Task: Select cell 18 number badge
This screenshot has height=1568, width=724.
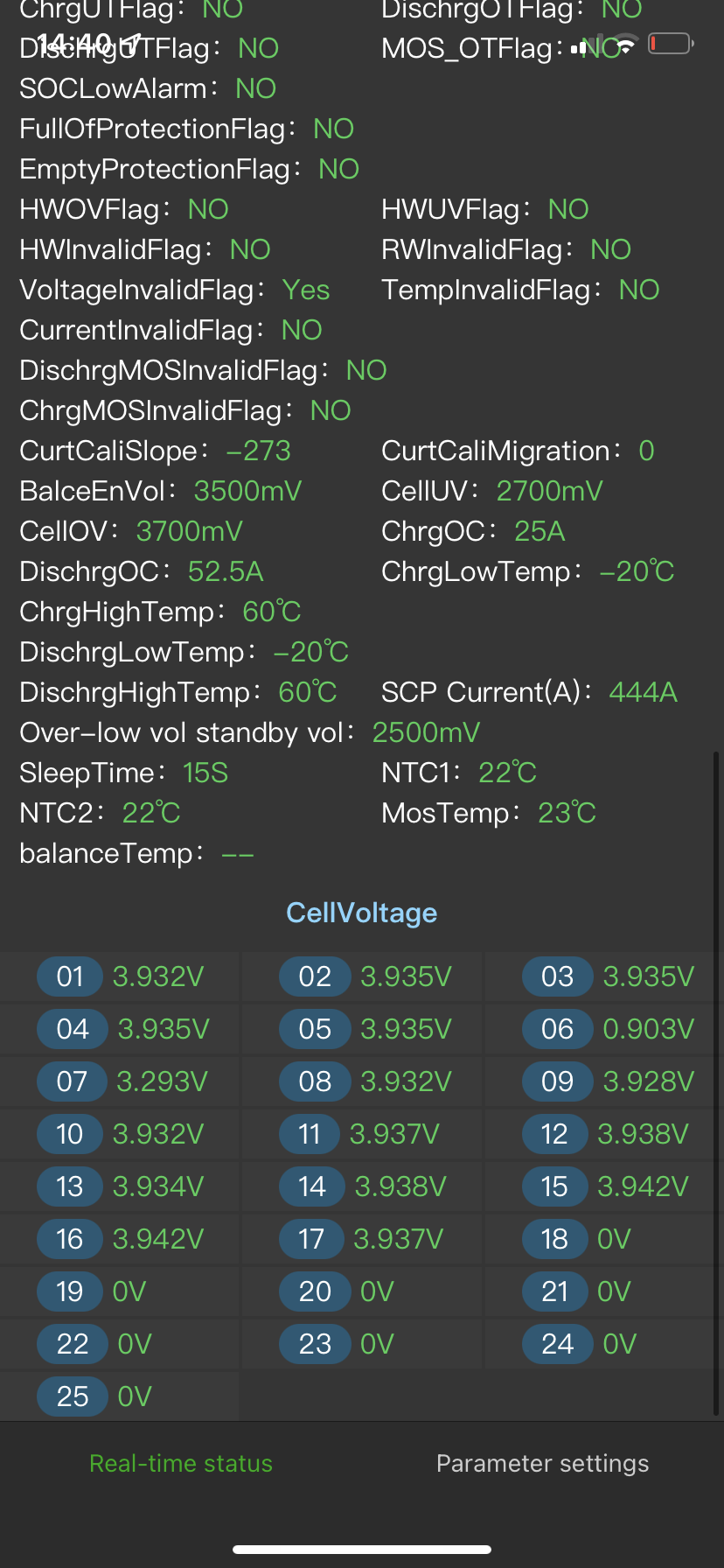Action: coord(554,1239)
